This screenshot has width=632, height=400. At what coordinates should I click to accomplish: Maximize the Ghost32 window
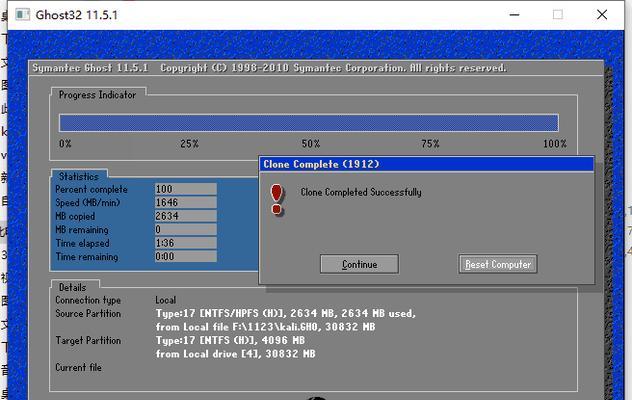click(x=558, y=15)
